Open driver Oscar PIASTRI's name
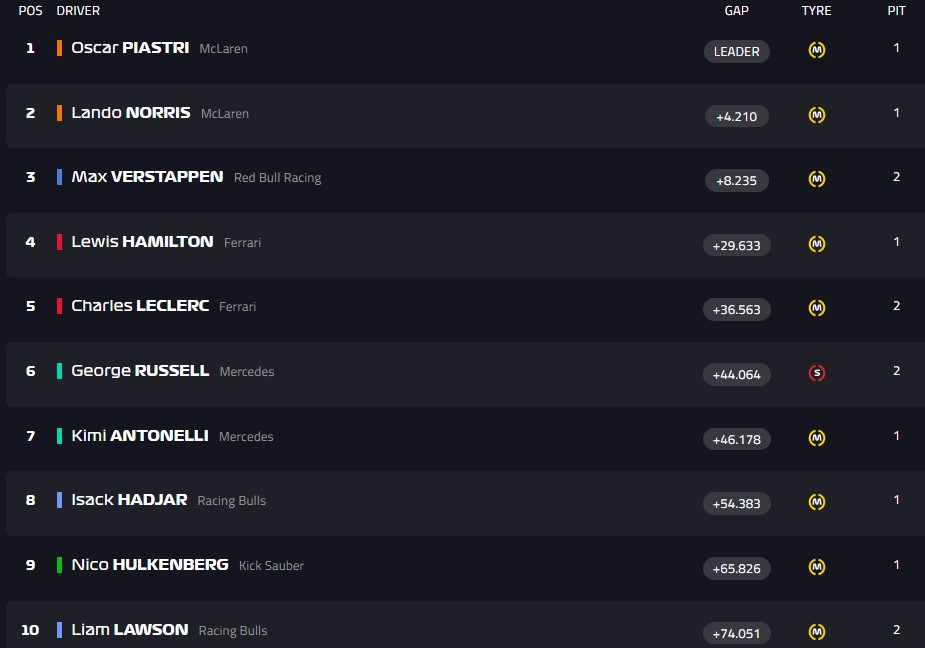Viewport: 925px width, 648px height. click(x=130, y=48)
